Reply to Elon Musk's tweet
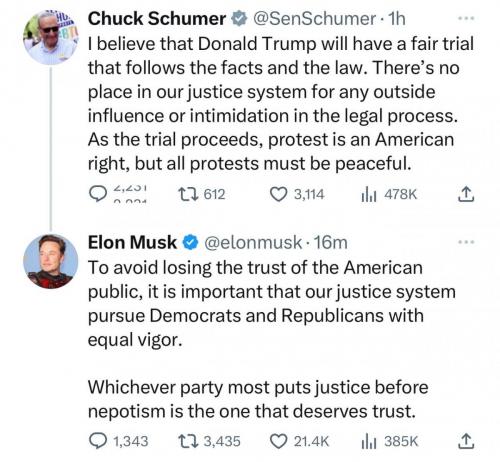This screenshot has width=500, height=462. (x=98, y=441)
